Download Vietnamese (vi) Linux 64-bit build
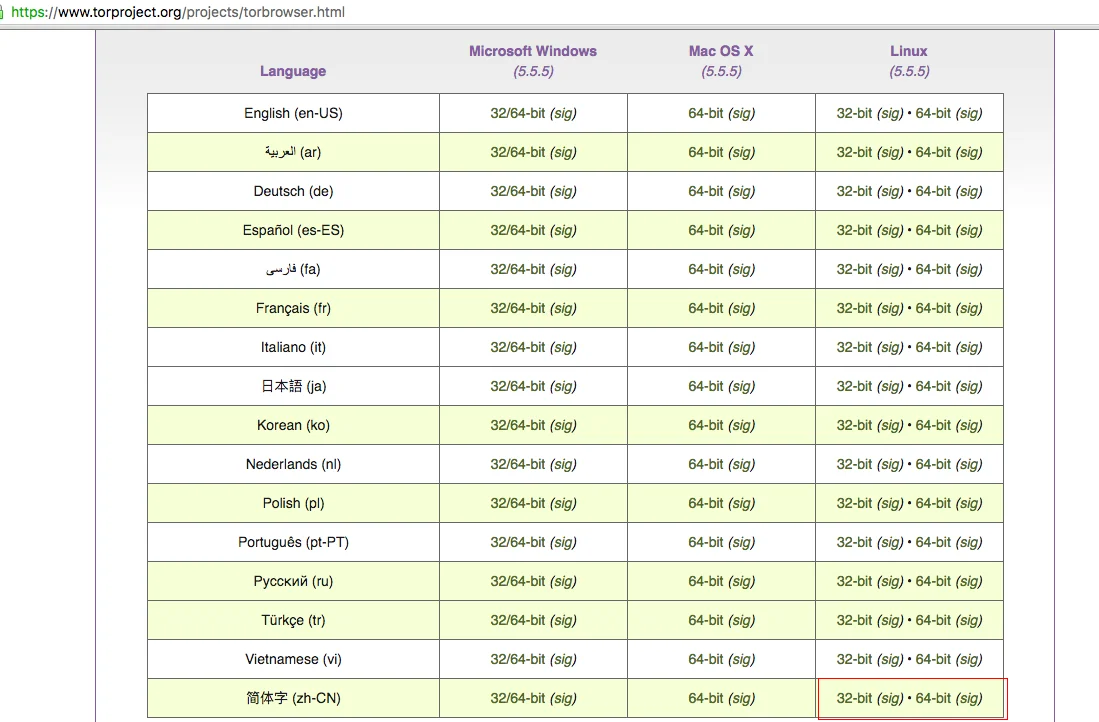 [933, 659]
